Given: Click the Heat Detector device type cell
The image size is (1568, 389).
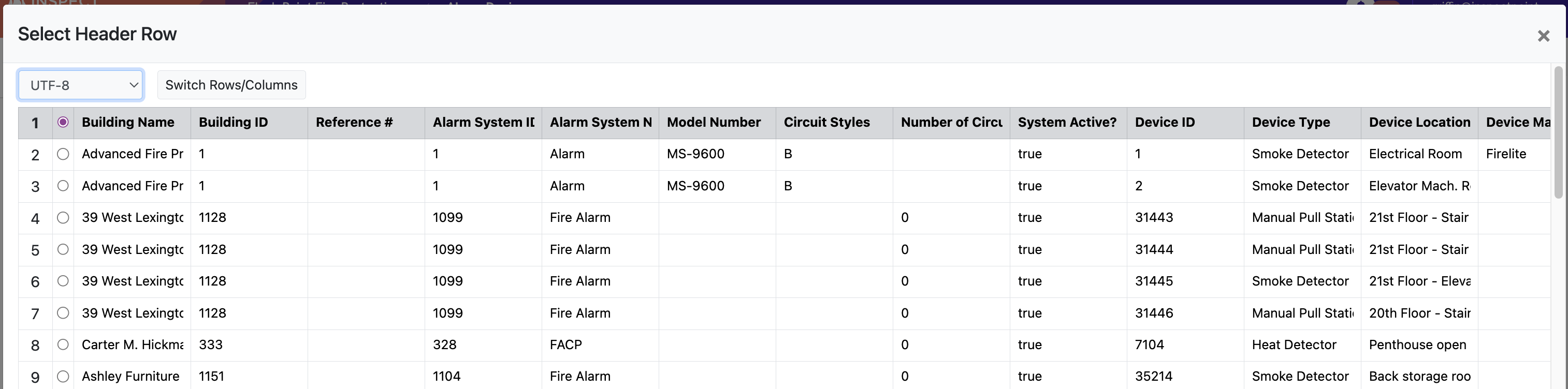Looking at the screenshot, I should [x=1302, y=345].
